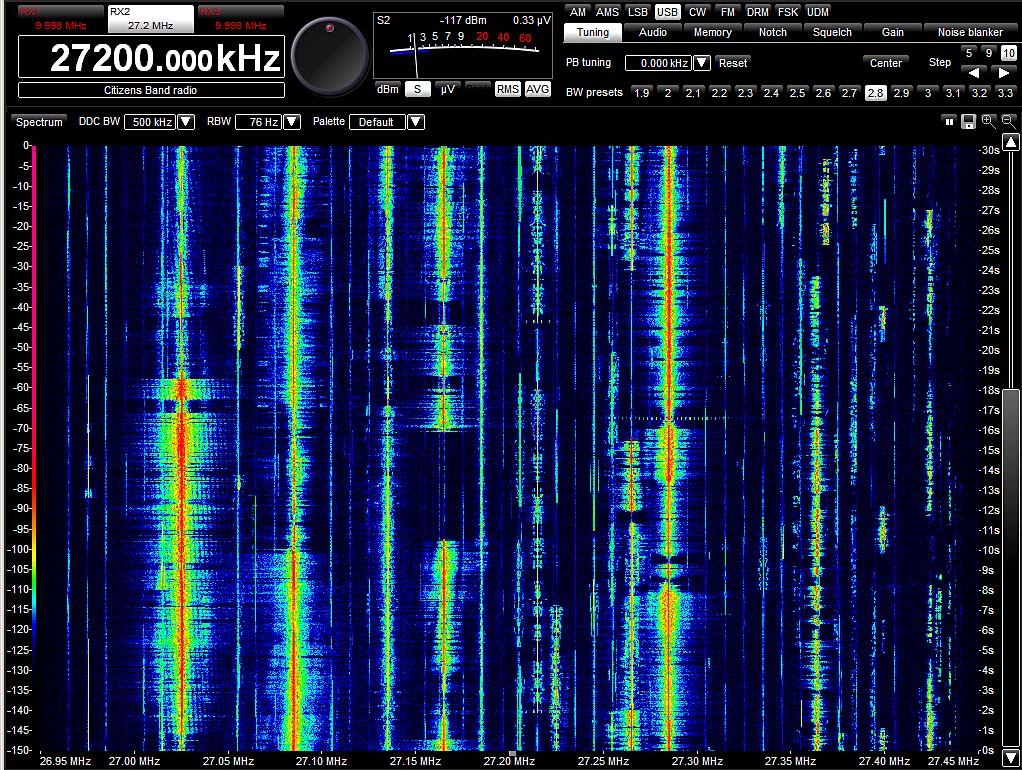Switch to the Notch tab
The image size is (1022, 770).
772,32
